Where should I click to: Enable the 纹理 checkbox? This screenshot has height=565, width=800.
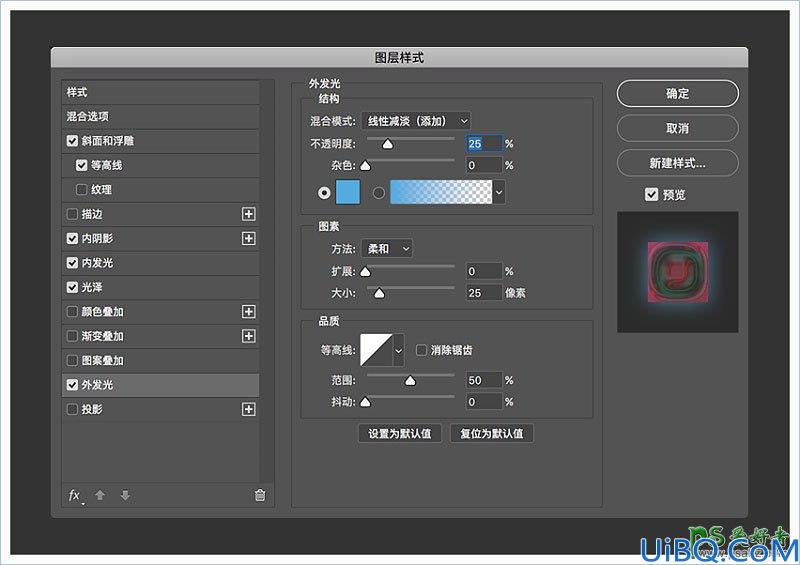[82, 189]
